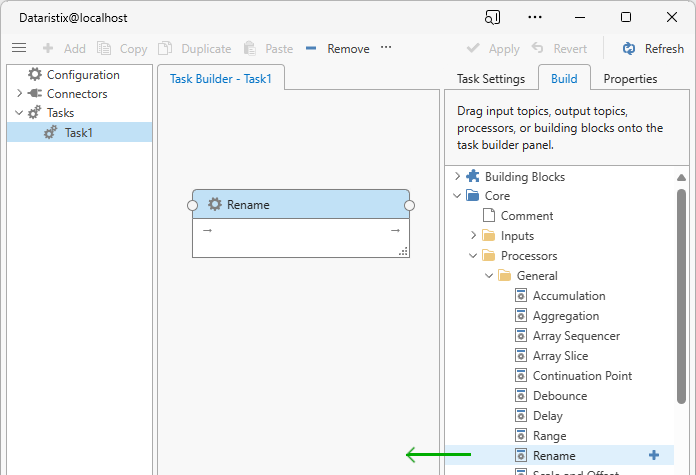
Task: Click the title bar dock icon
Action: click(x=492, y=17)
